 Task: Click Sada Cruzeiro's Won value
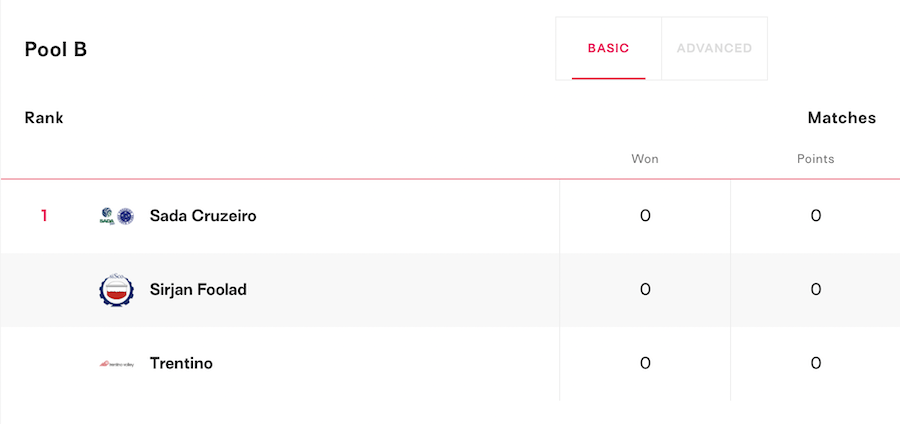[x=645, y=216]
